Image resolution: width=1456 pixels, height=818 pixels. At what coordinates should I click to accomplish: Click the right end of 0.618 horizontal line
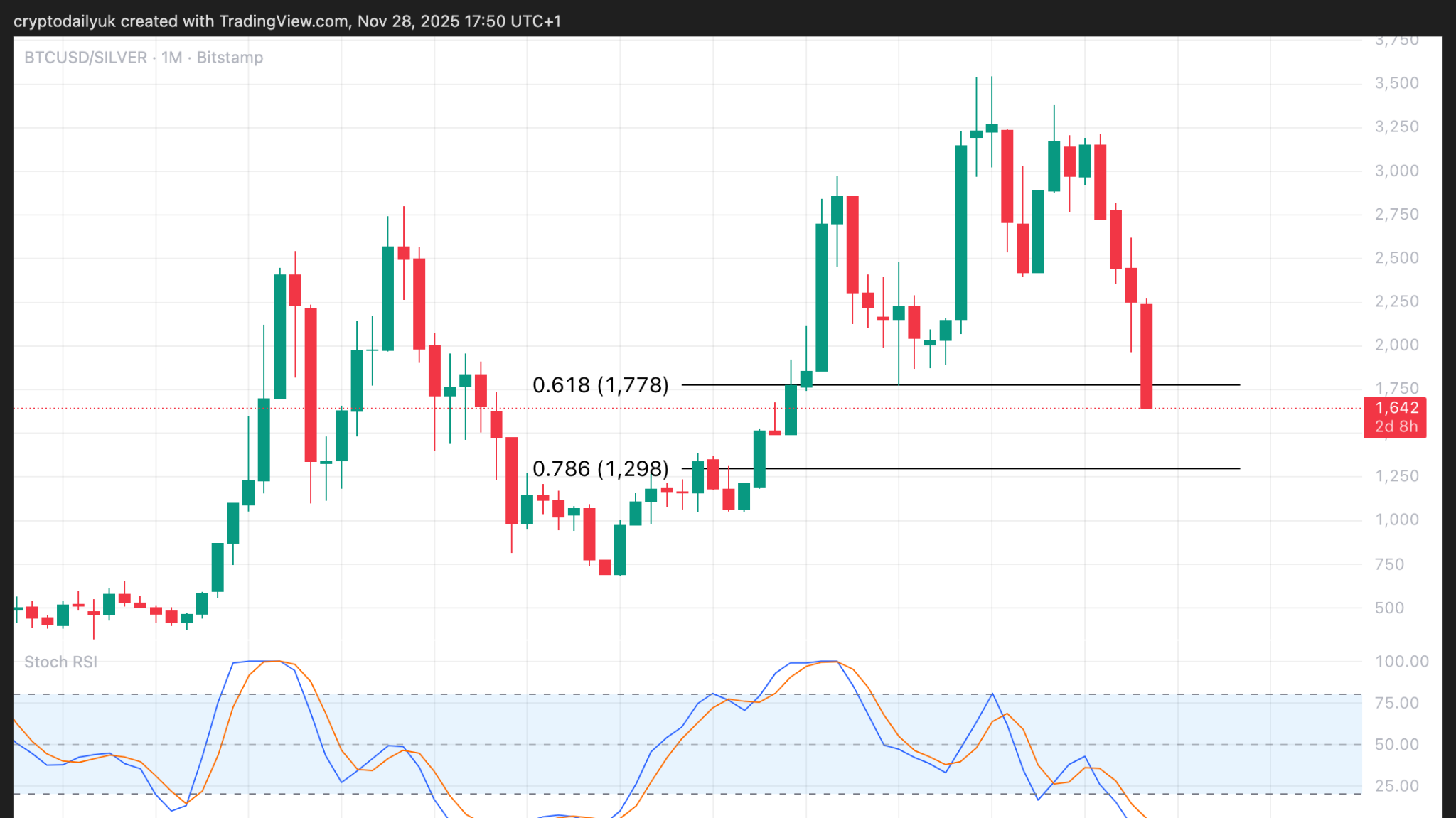click(x=1238, y=384)
